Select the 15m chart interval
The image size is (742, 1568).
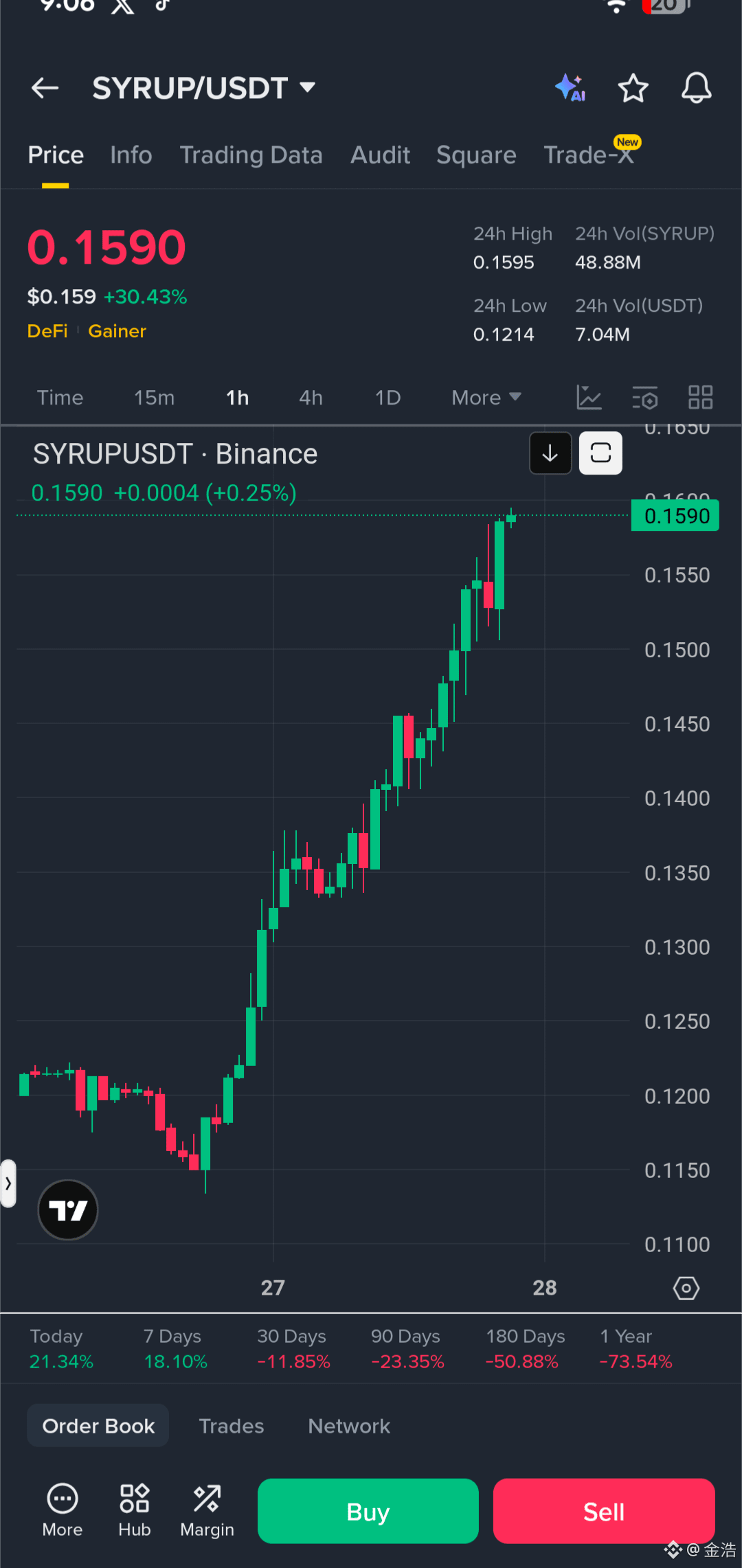154,398
